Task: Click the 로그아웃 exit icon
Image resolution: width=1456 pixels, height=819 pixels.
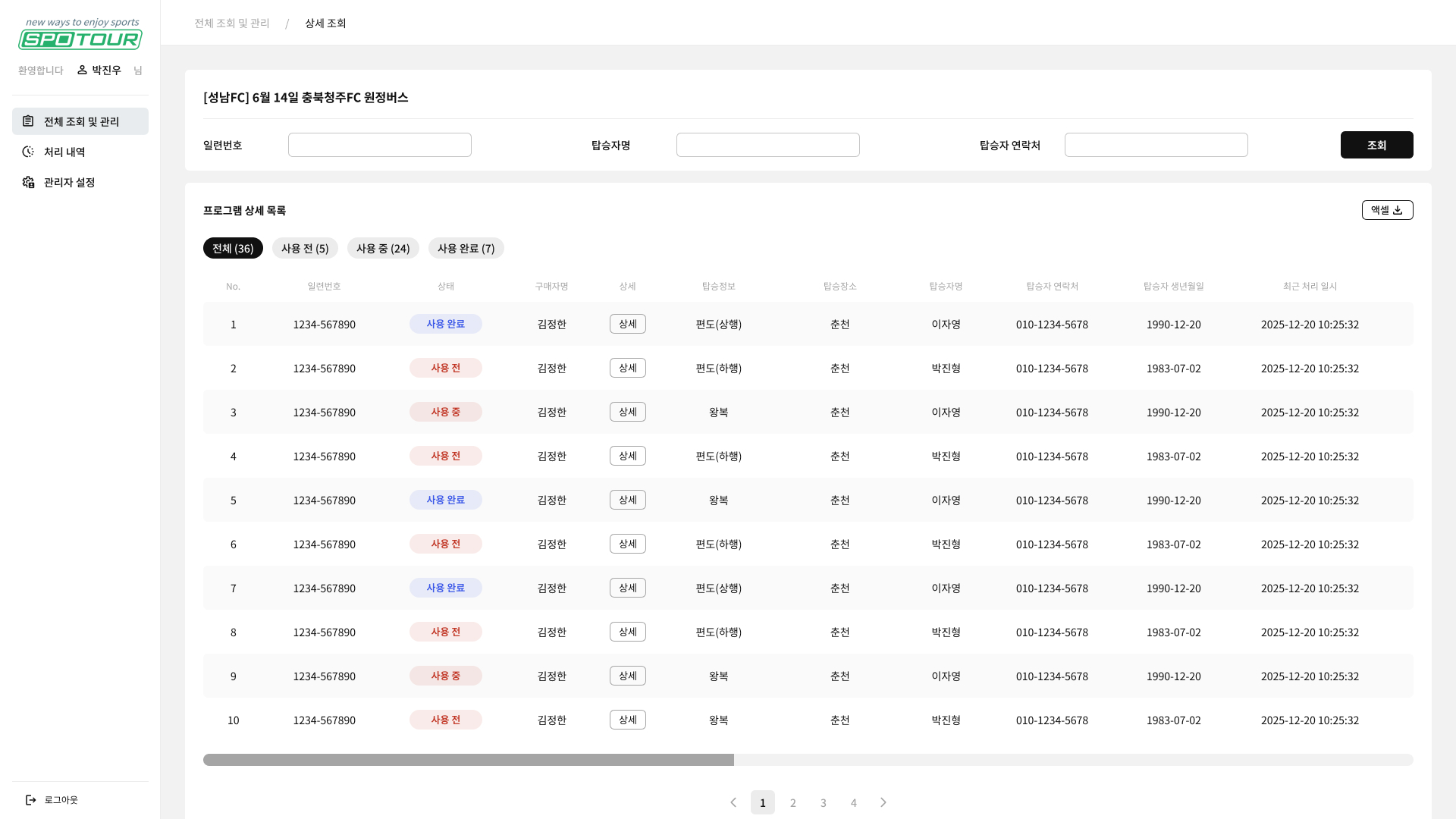Action: (31, 800)
